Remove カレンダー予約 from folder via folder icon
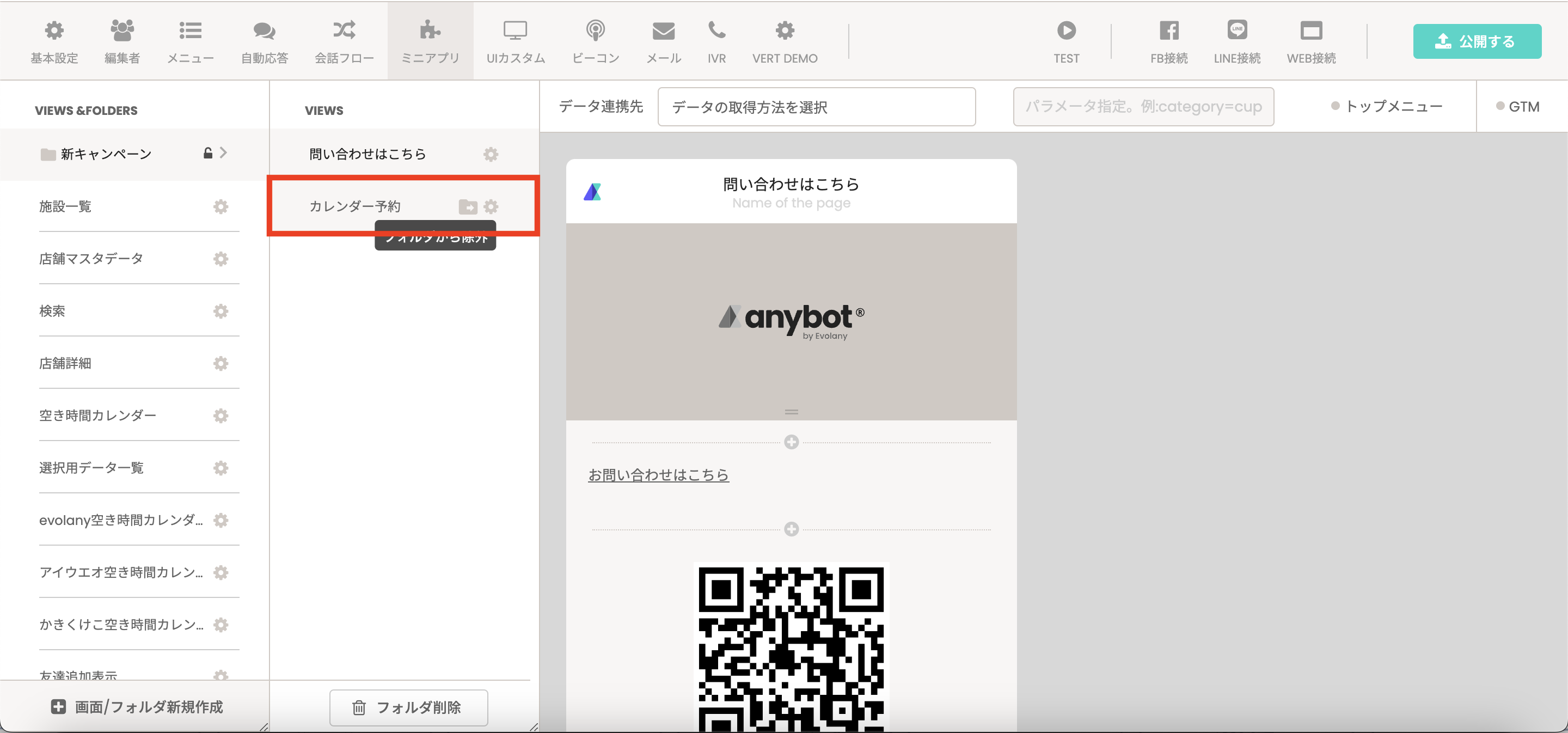 pyautogui.click(x=468, y=207)
